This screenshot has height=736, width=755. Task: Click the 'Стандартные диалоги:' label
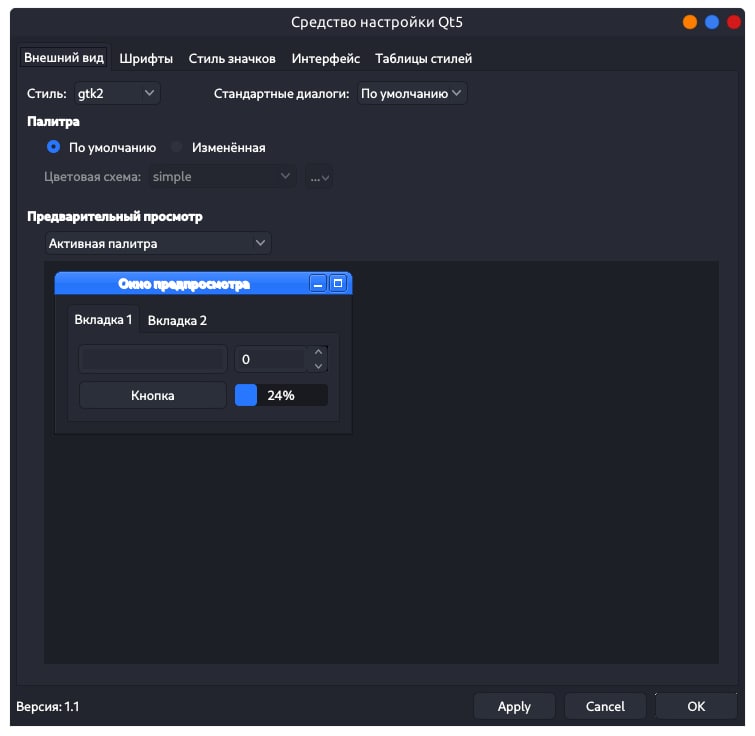pos(282,93)
